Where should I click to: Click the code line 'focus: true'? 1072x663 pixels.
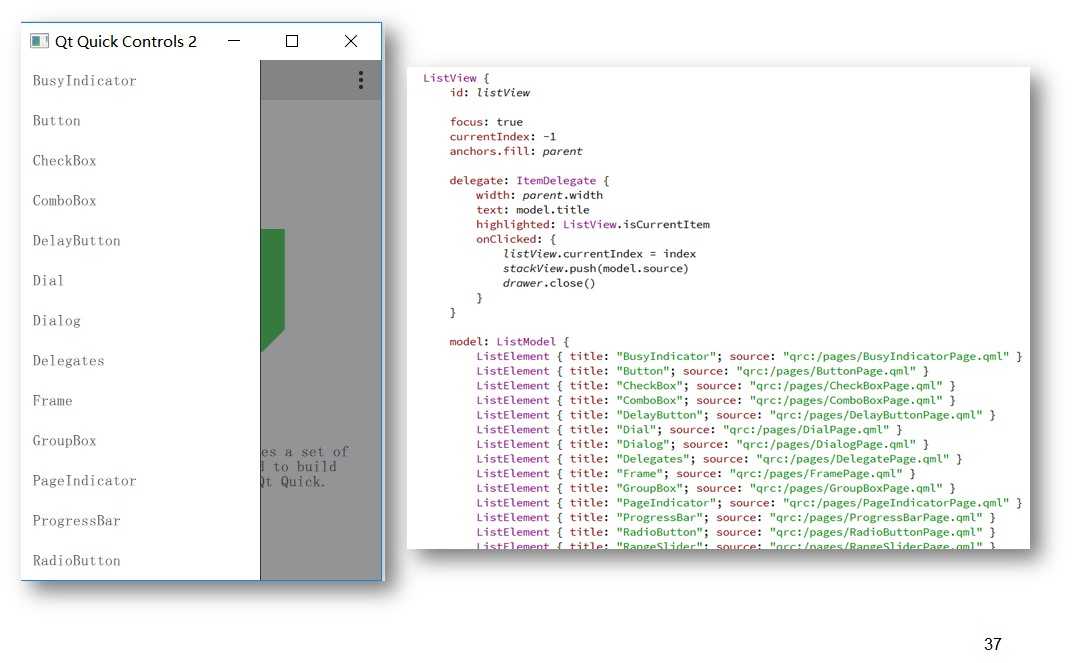click(486, 122)
